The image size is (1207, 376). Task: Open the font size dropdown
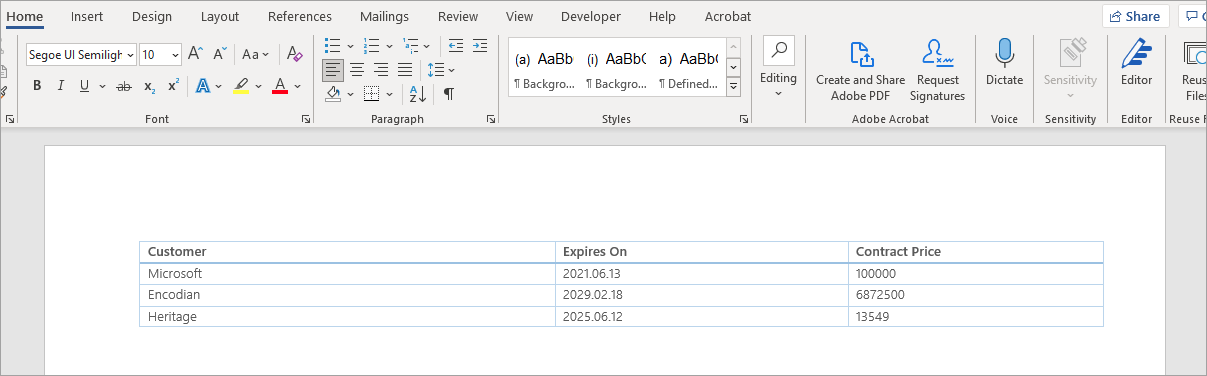coord(176,55)
